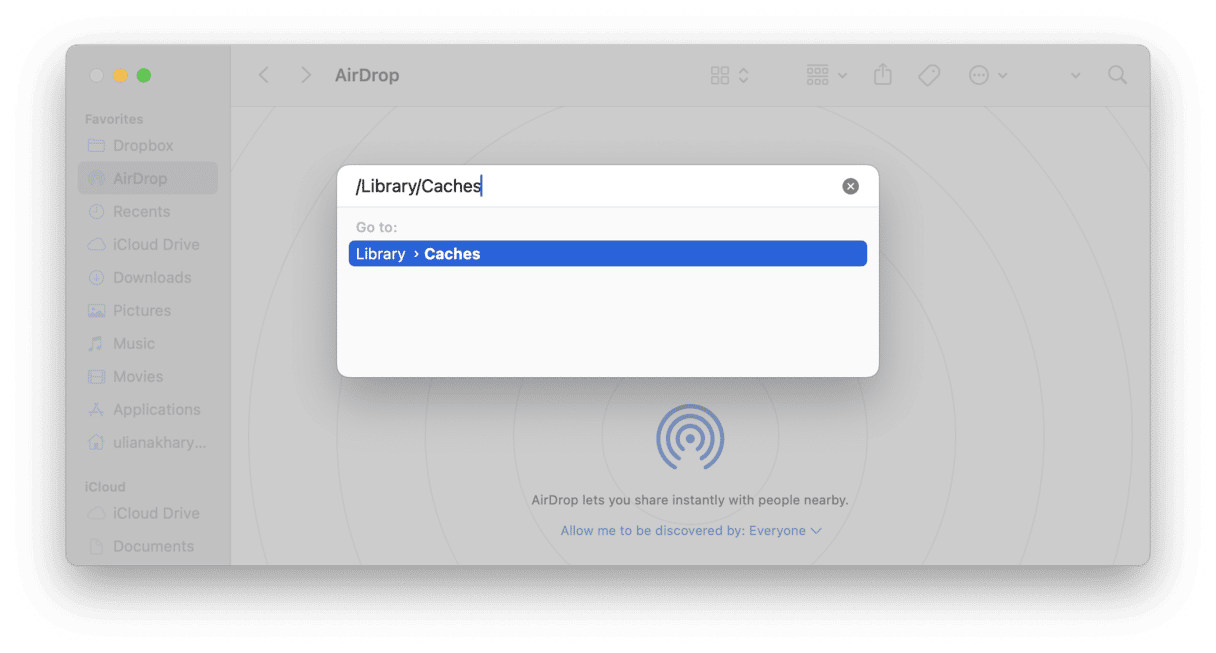The height and width of the screenshot is (653, 1216).
Task: Open the Tags toolbar icon
Action: click(929, 75)
